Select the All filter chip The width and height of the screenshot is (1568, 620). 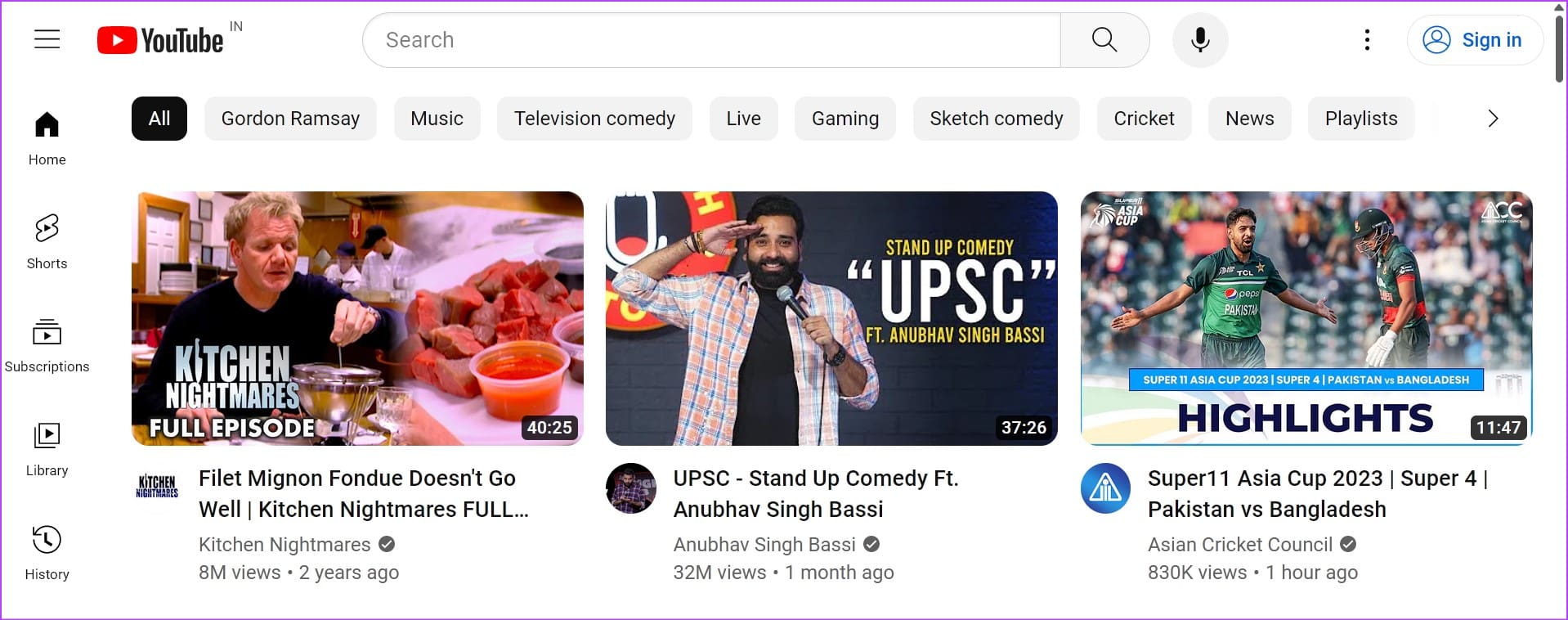159,119
